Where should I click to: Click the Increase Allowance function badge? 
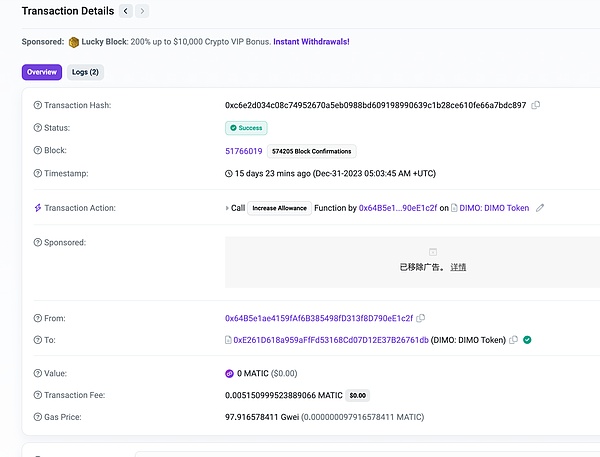click(x=278, y=208)
